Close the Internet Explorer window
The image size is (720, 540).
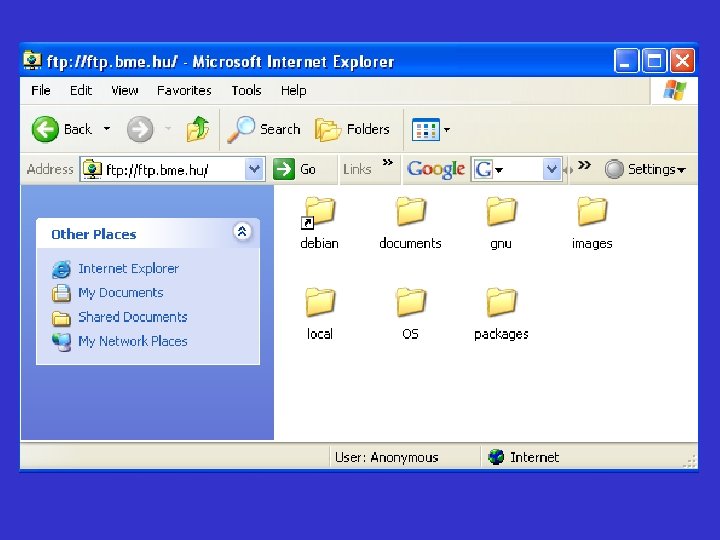pyautogui.click(x=682, y=61)
